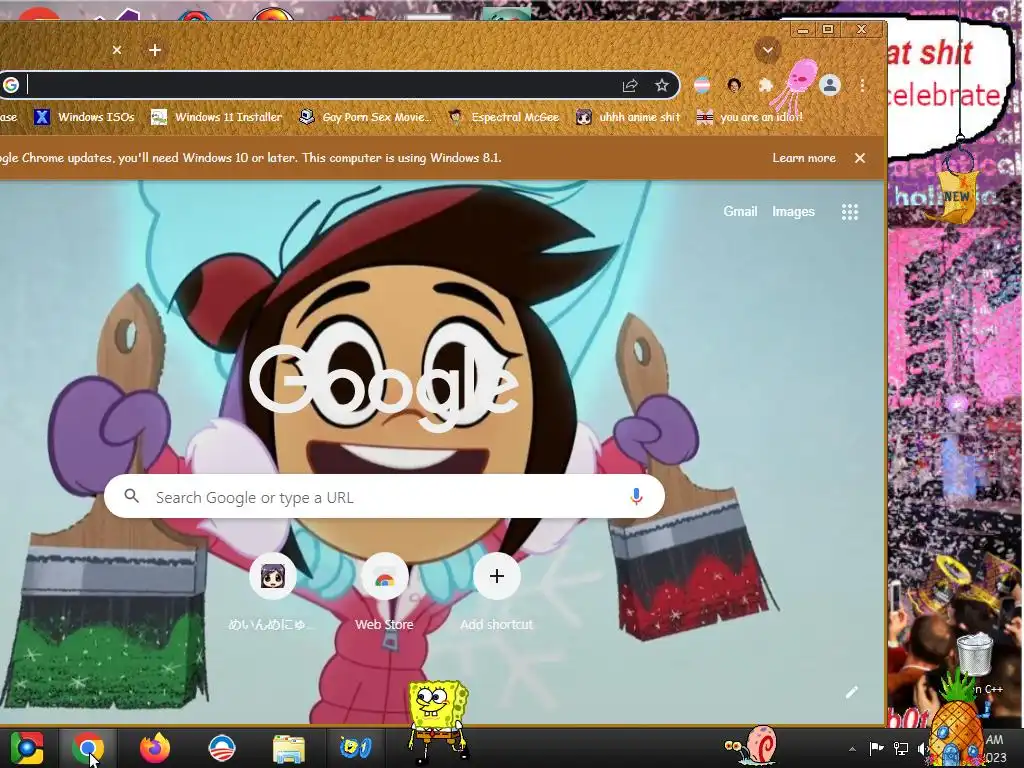
Task: Open you are an idiot bookmark
Action: click(750, 117)
